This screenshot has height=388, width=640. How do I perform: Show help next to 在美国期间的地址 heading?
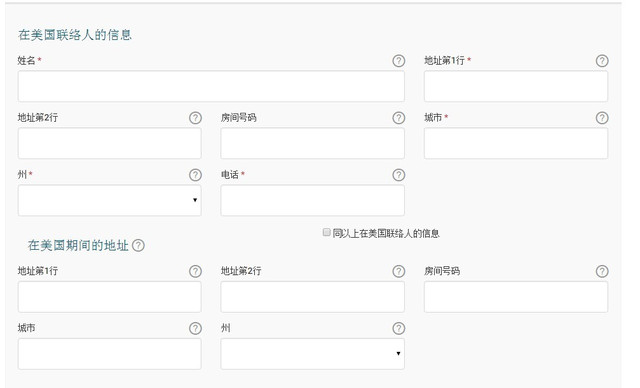138,246
